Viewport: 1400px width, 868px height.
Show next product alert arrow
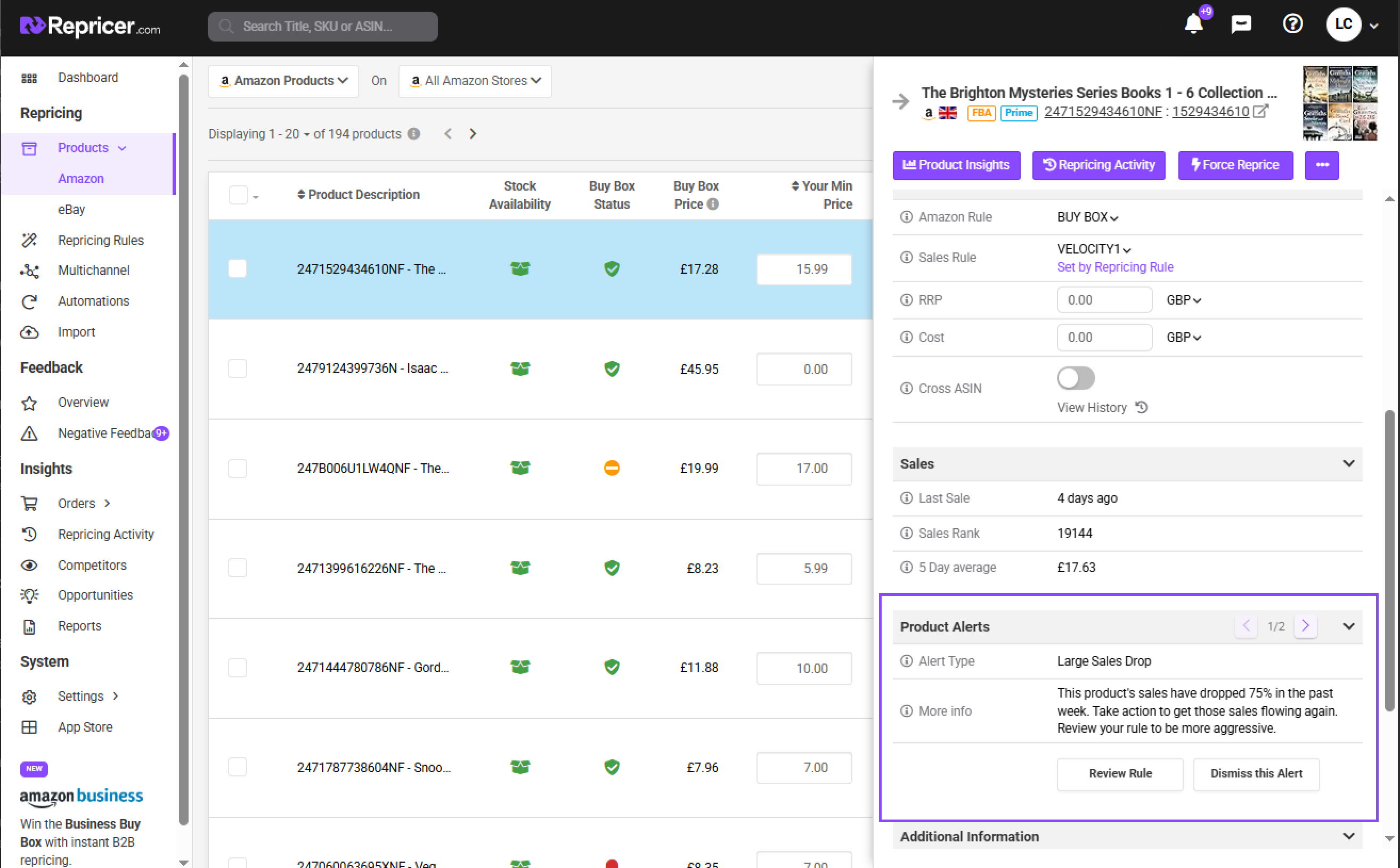(1305, 626)
